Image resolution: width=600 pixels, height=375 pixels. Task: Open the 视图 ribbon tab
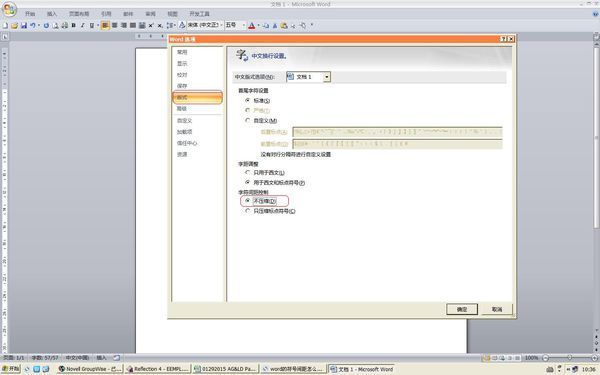(173, 14)
